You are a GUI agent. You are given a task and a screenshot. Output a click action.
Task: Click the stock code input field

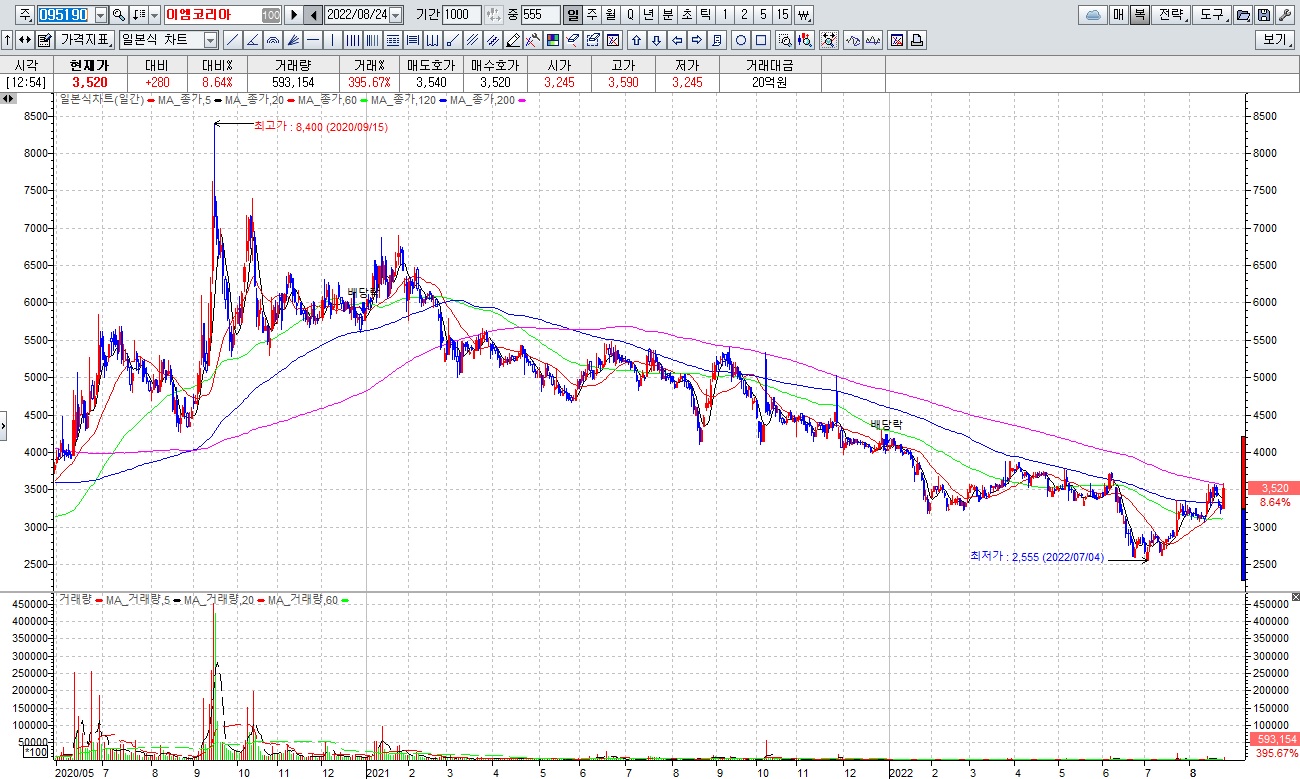[64, 15]
